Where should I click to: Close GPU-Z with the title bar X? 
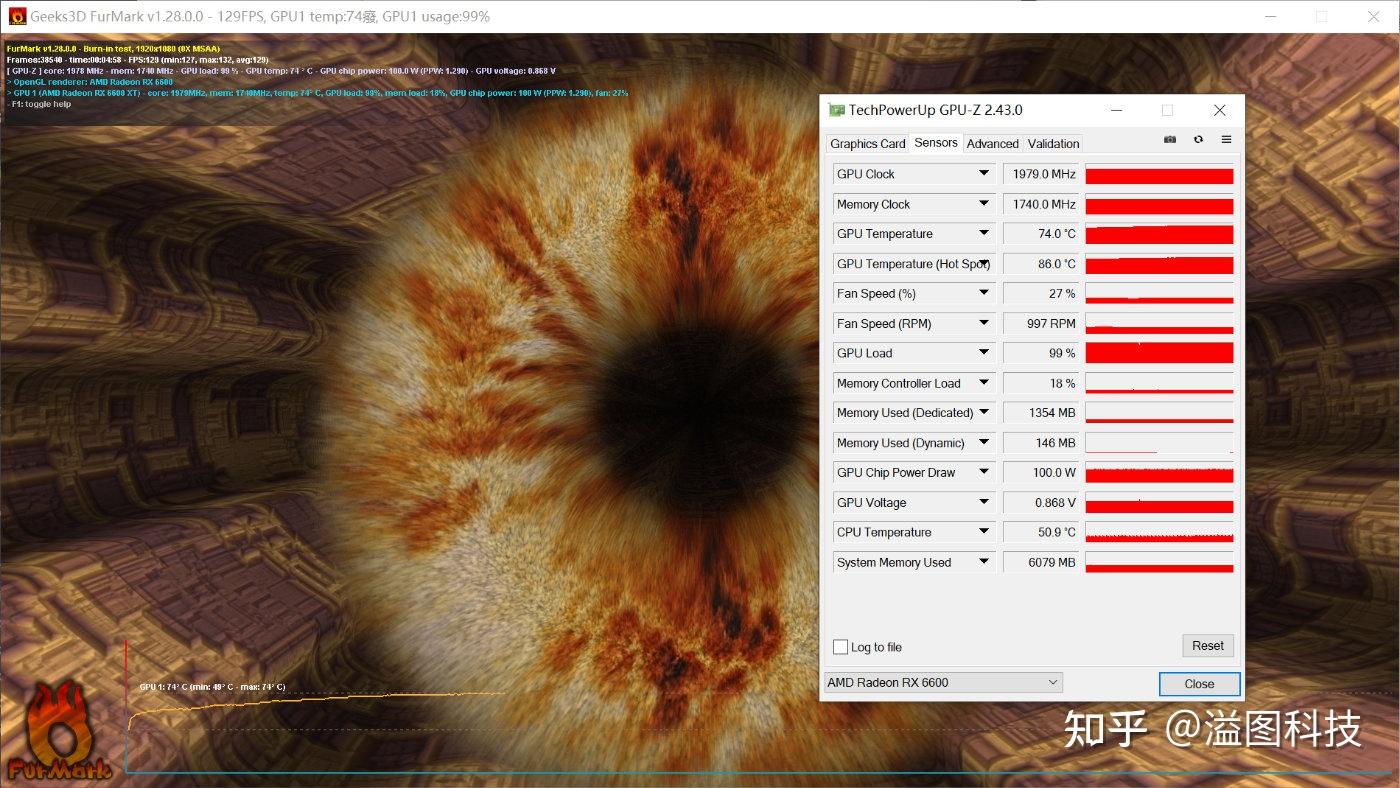[1219, 110]
